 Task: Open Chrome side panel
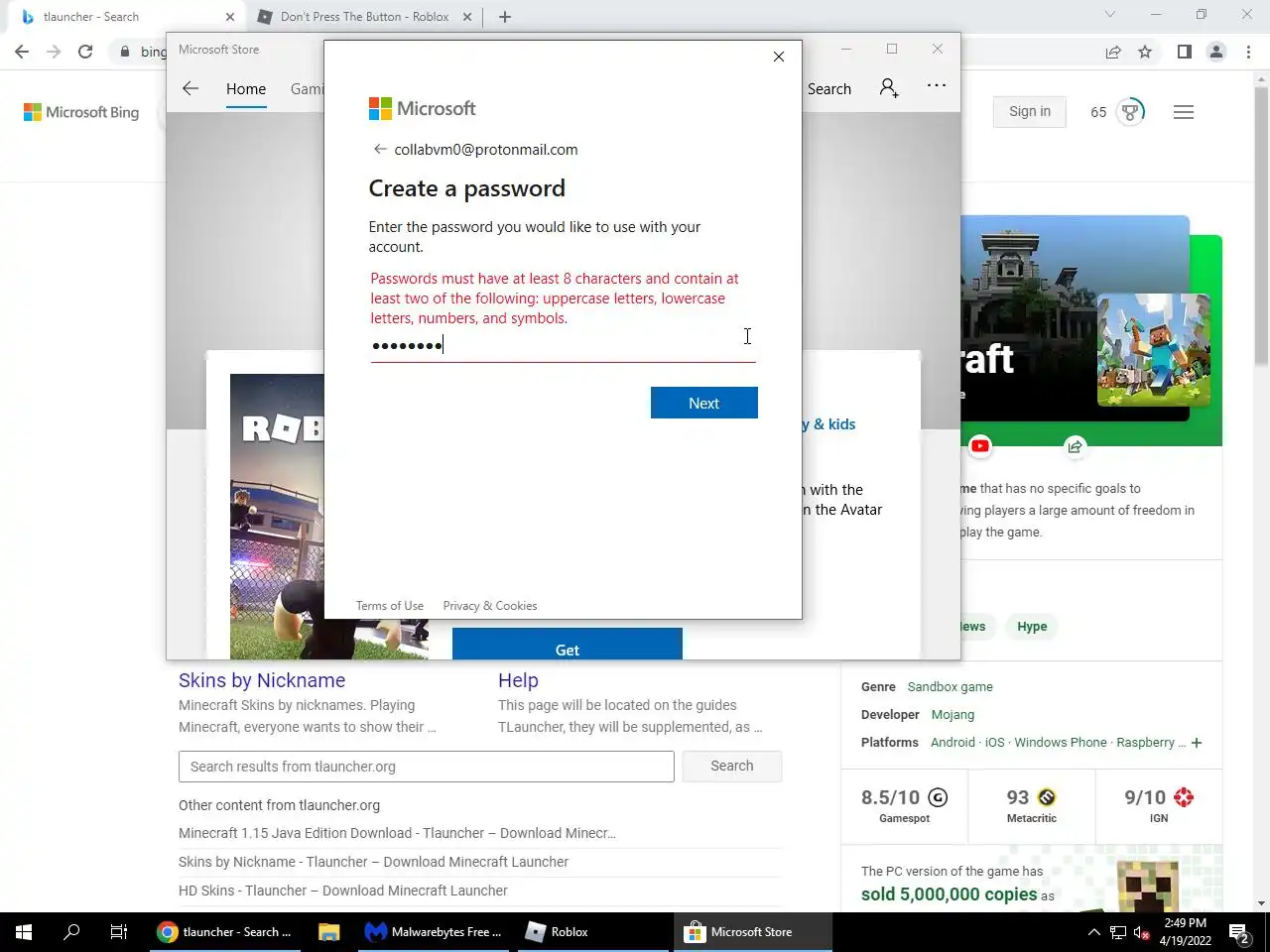pyautogui.click(x=1184, y=52)
